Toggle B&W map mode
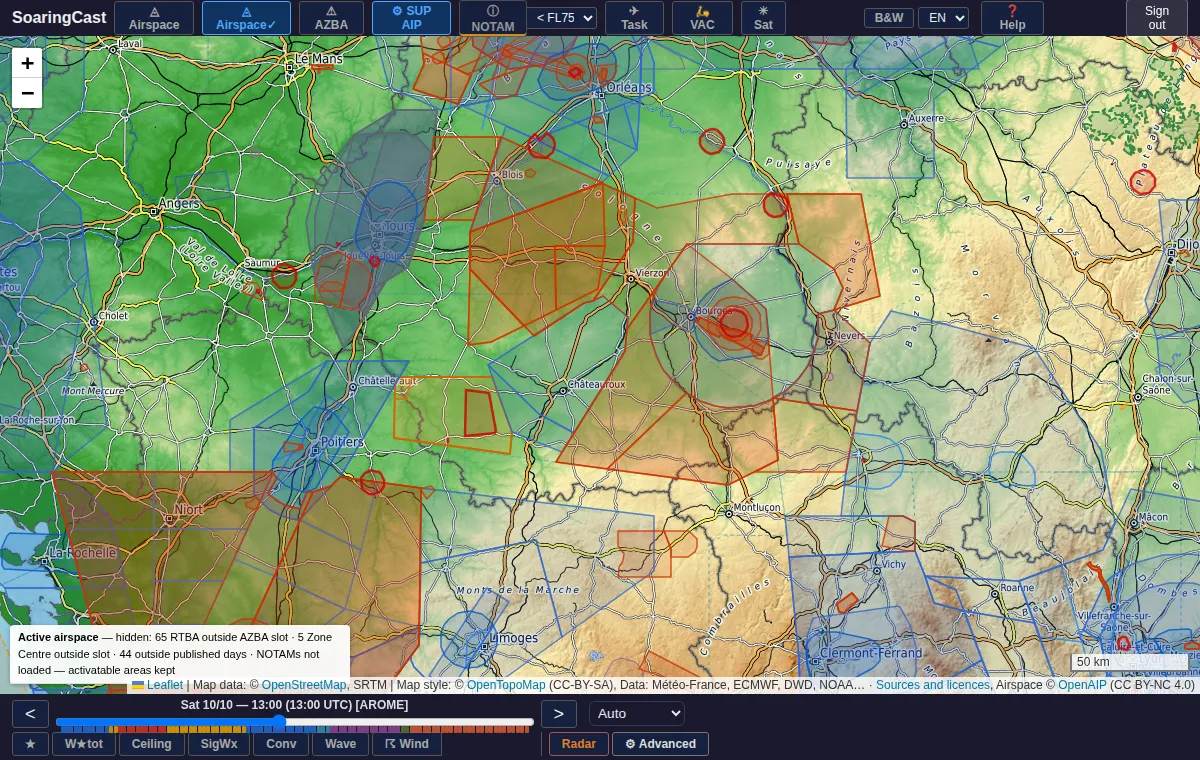This screenshot has width=1200, height=760. coord(888,18)
